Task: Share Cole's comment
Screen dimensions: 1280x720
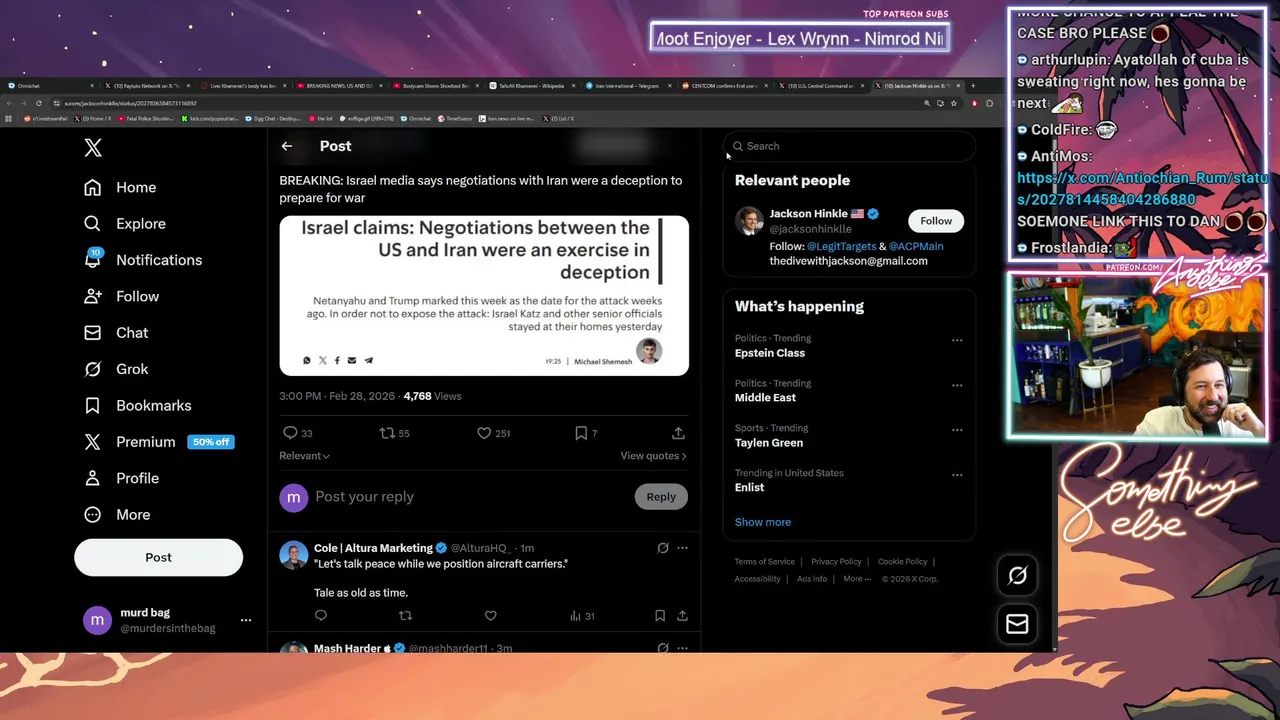Action: pos(682,616)
